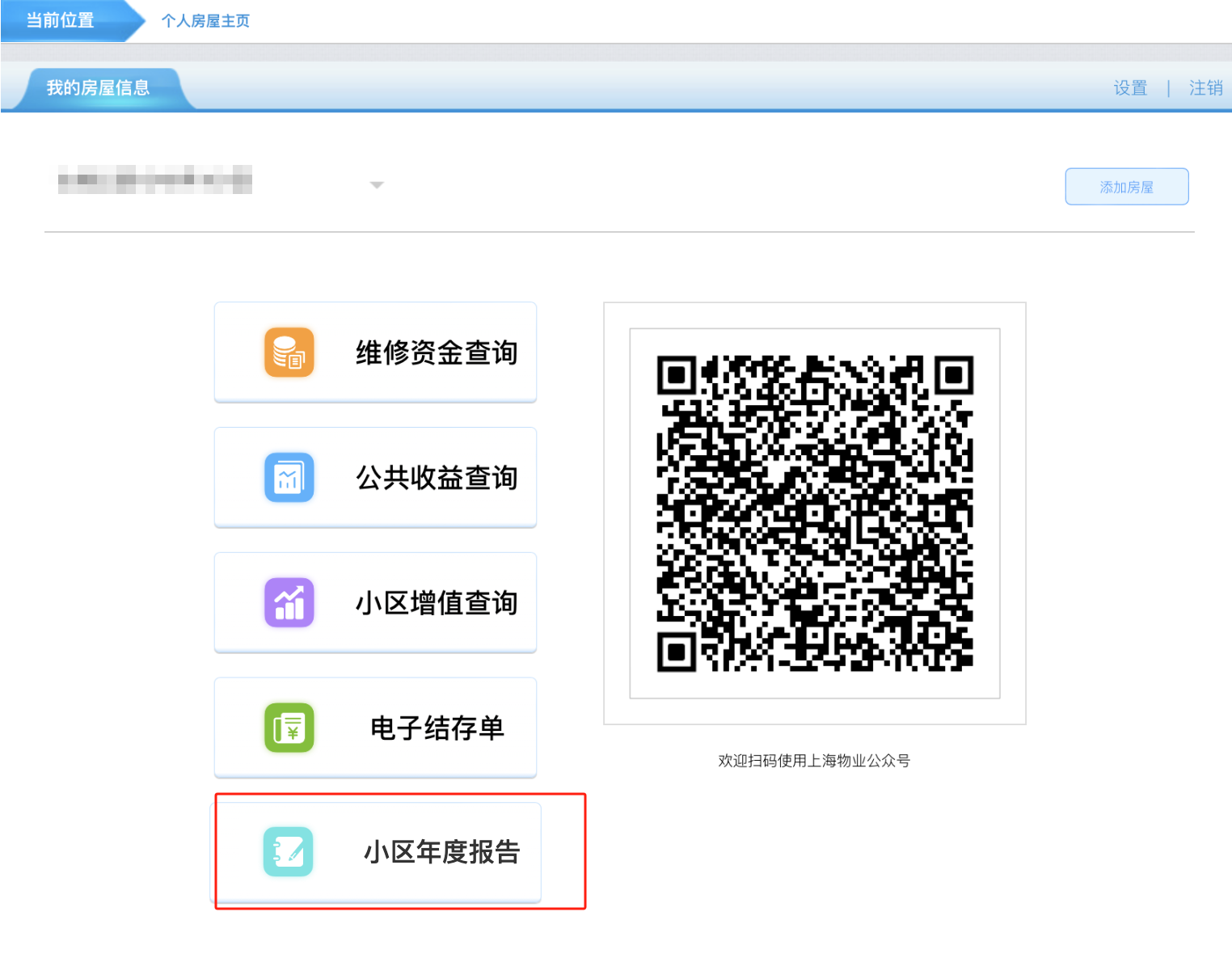
Task: Select the blurred house address field
Action: [155, 179]
